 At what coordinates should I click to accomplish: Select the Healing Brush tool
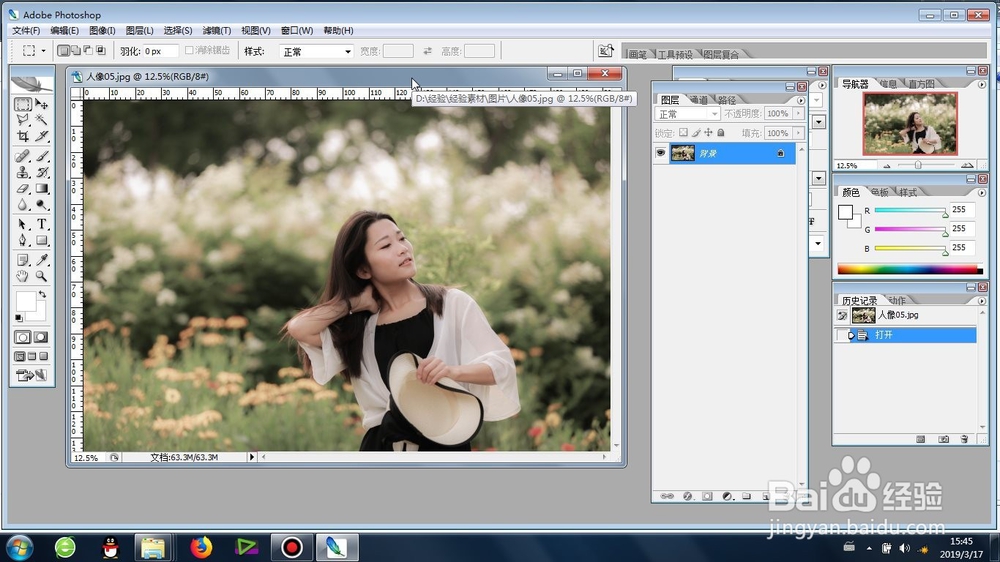point(22,156)
